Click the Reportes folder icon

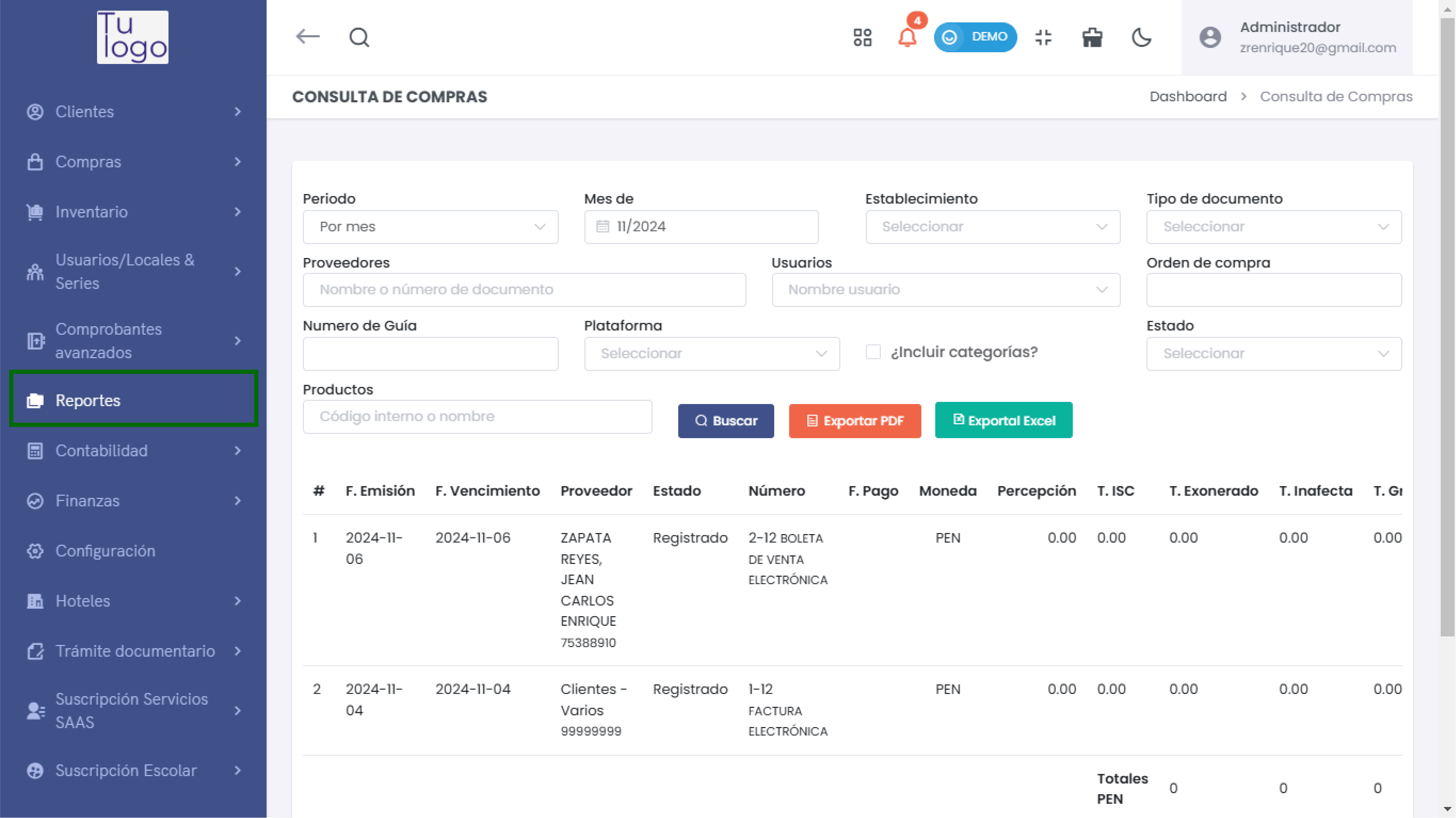pos(35,400)
